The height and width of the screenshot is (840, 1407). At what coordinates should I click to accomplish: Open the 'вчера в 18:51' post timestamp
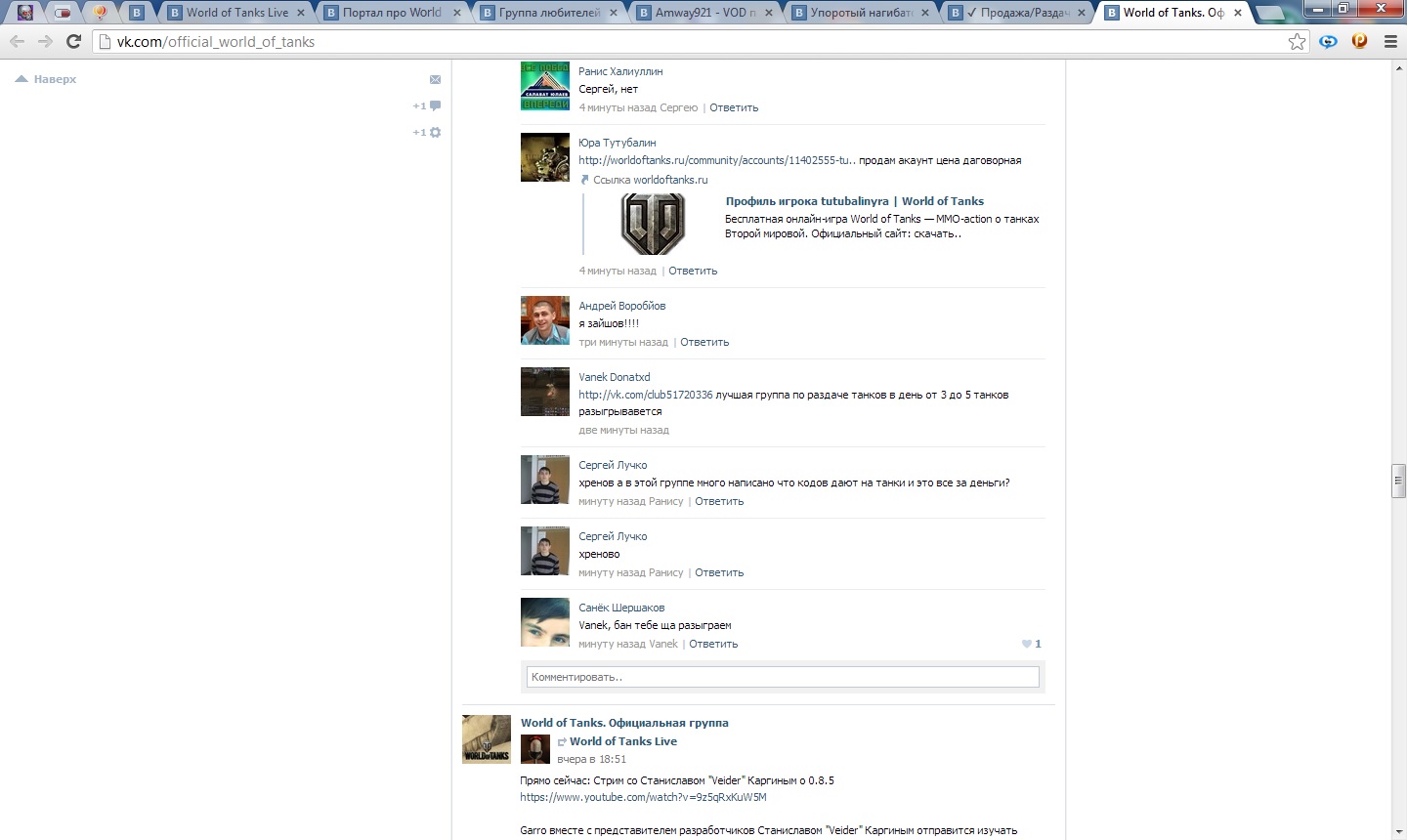tap(592, 759)
